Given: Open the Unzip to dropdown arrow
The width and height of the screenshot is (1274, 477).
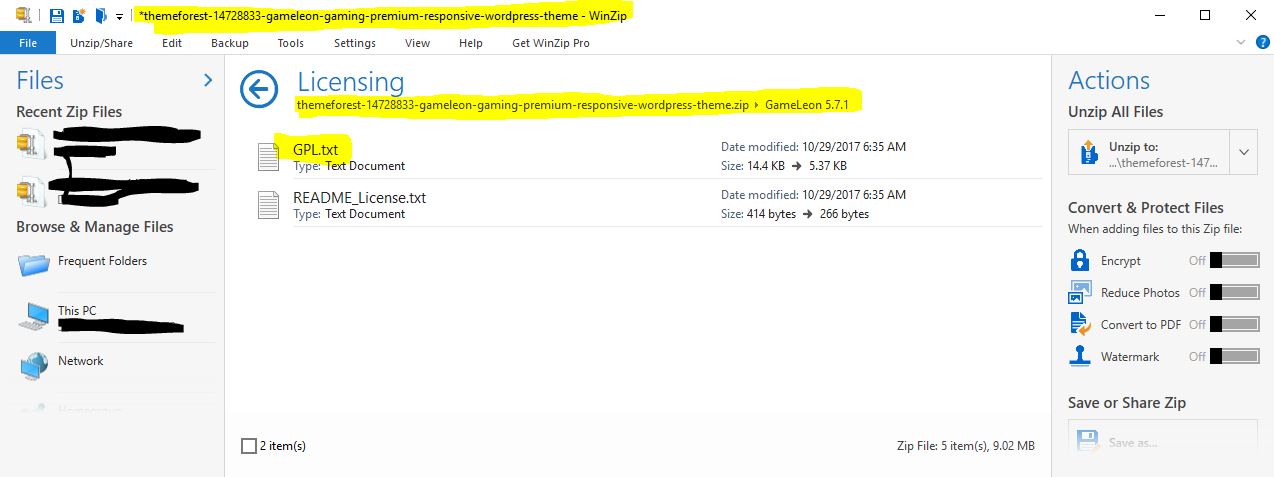Looking at the screenshot, I should 1243,152.
